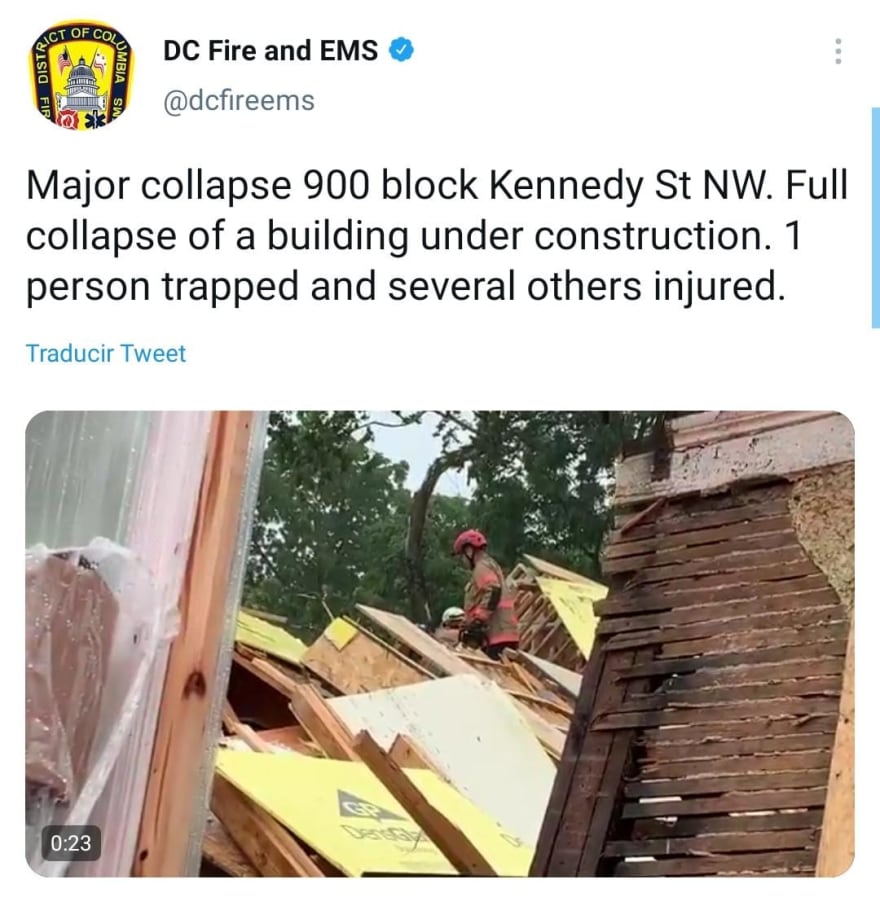Open the "DC Fire and EMS" display name
The width and height of the screenshot is (880, 897).
click(271, 50)
